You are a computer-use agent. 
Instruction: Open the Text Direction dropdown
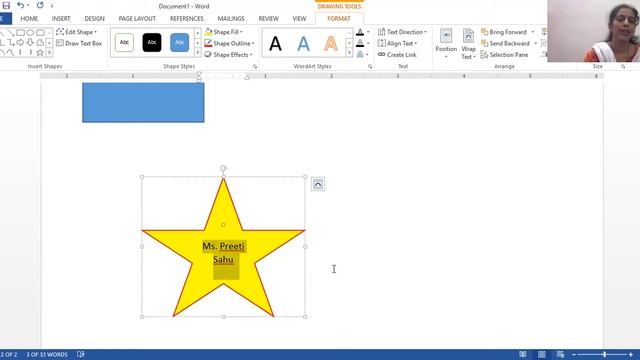[402, 32]
